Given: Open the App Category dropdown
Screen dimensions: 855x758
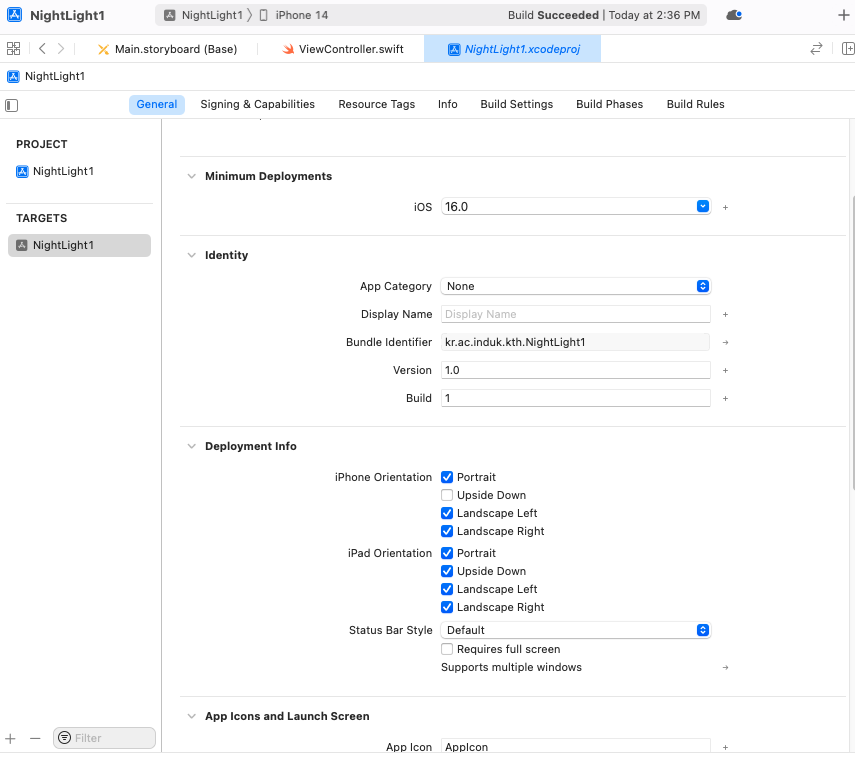Looking at the screenshot, I should coord(576,286).
